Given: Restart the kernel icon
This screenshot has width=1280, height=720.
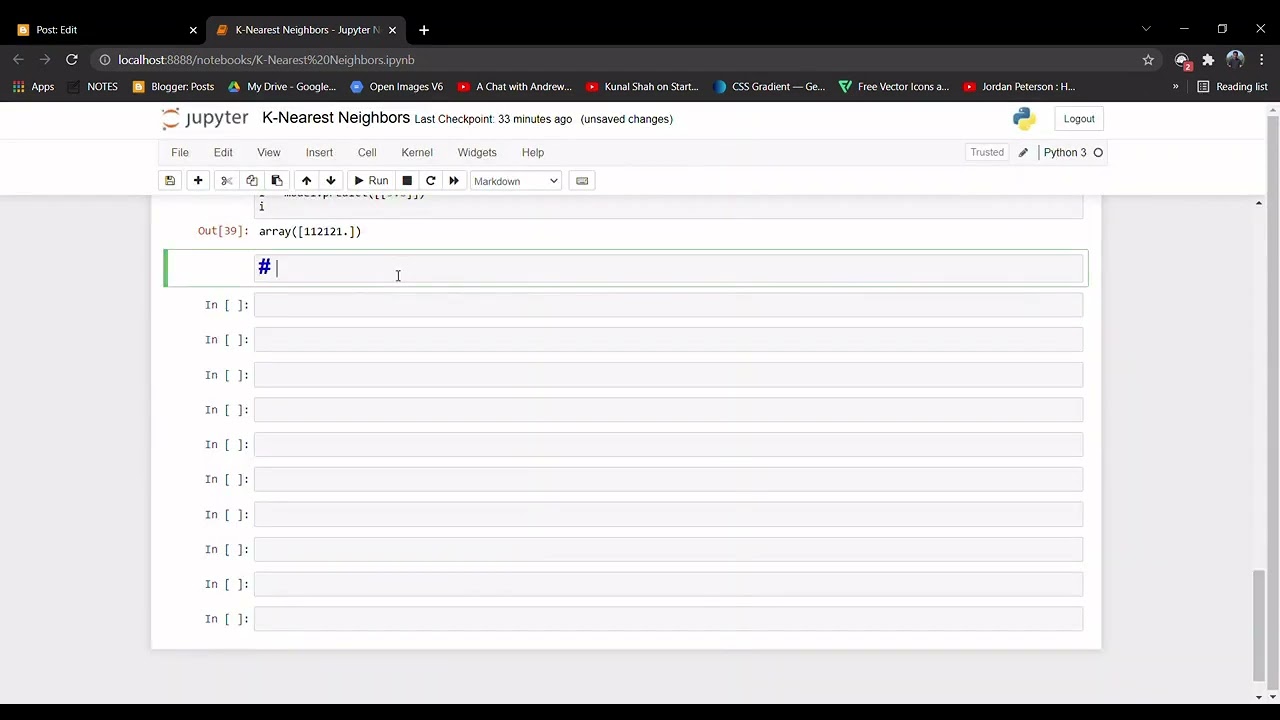Looking at the screenshot, I should coord(430,181).
